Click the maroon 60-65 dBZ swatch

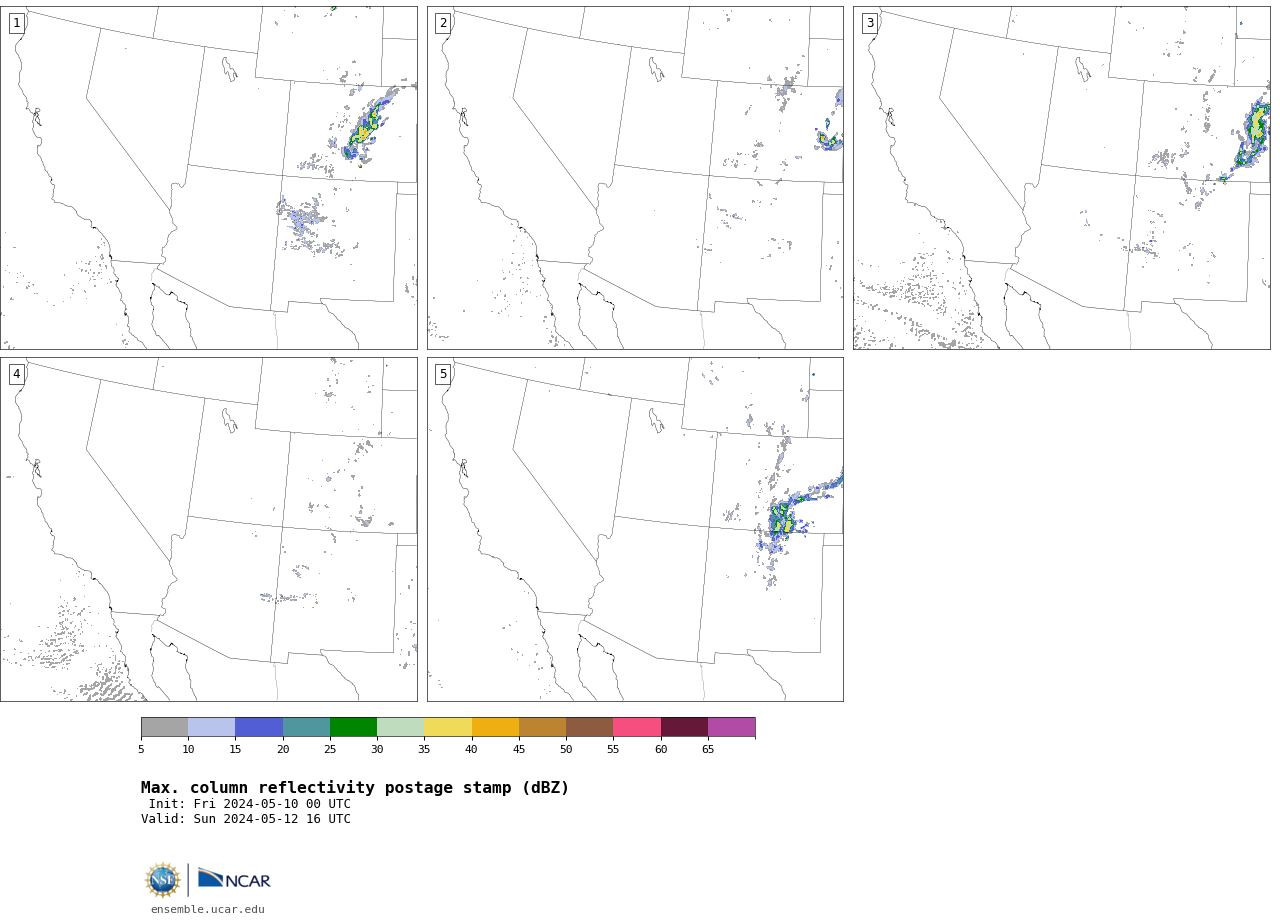click(684, 727)
